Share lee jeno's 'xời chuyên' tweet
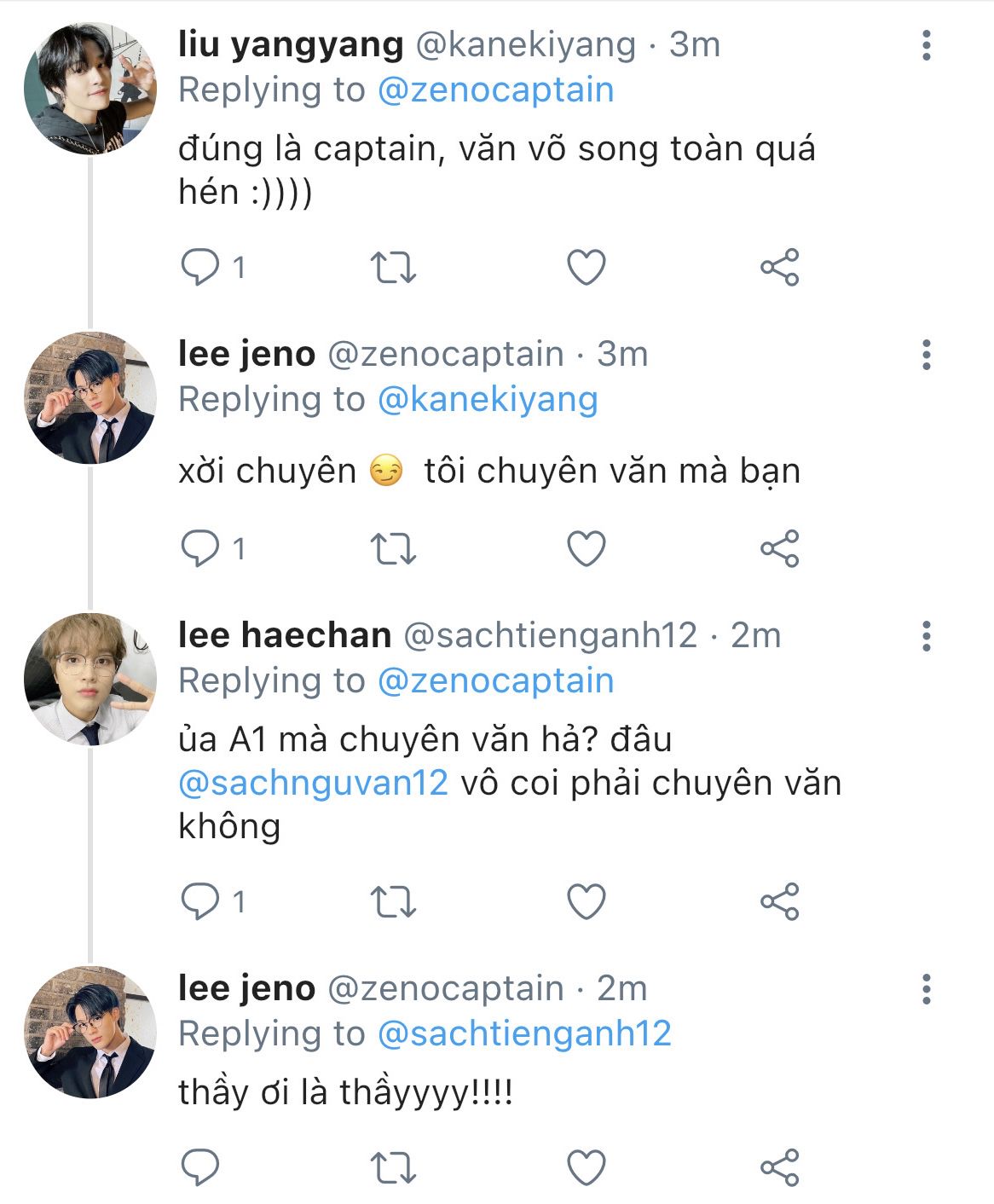 click(779, 548)
